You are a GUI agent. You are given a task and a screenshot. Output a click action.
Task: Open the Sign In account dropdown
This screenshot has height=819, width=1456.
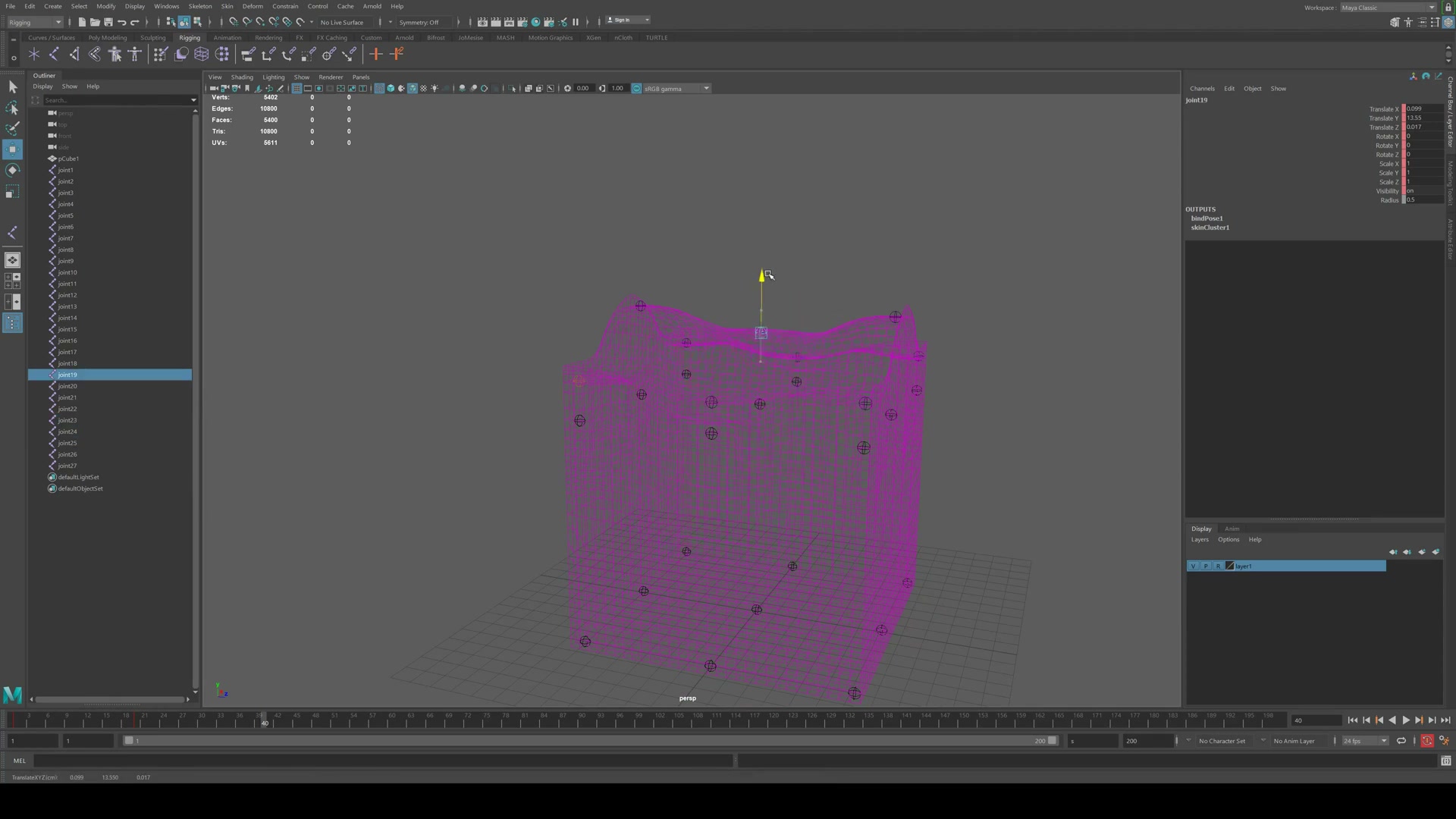(x=628, y=20)
